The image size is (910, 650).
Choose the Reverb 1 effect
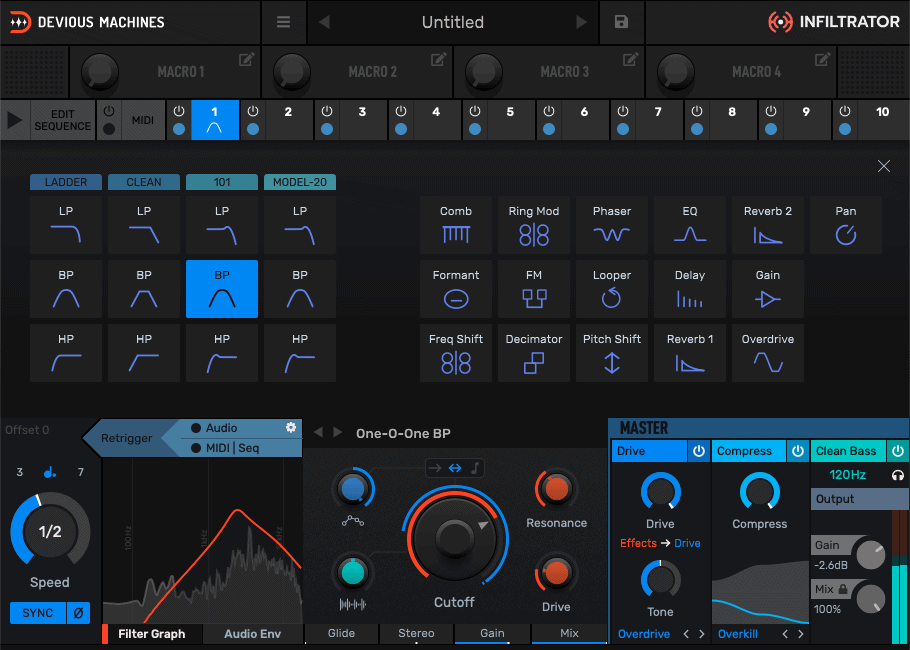coord(689,353)
